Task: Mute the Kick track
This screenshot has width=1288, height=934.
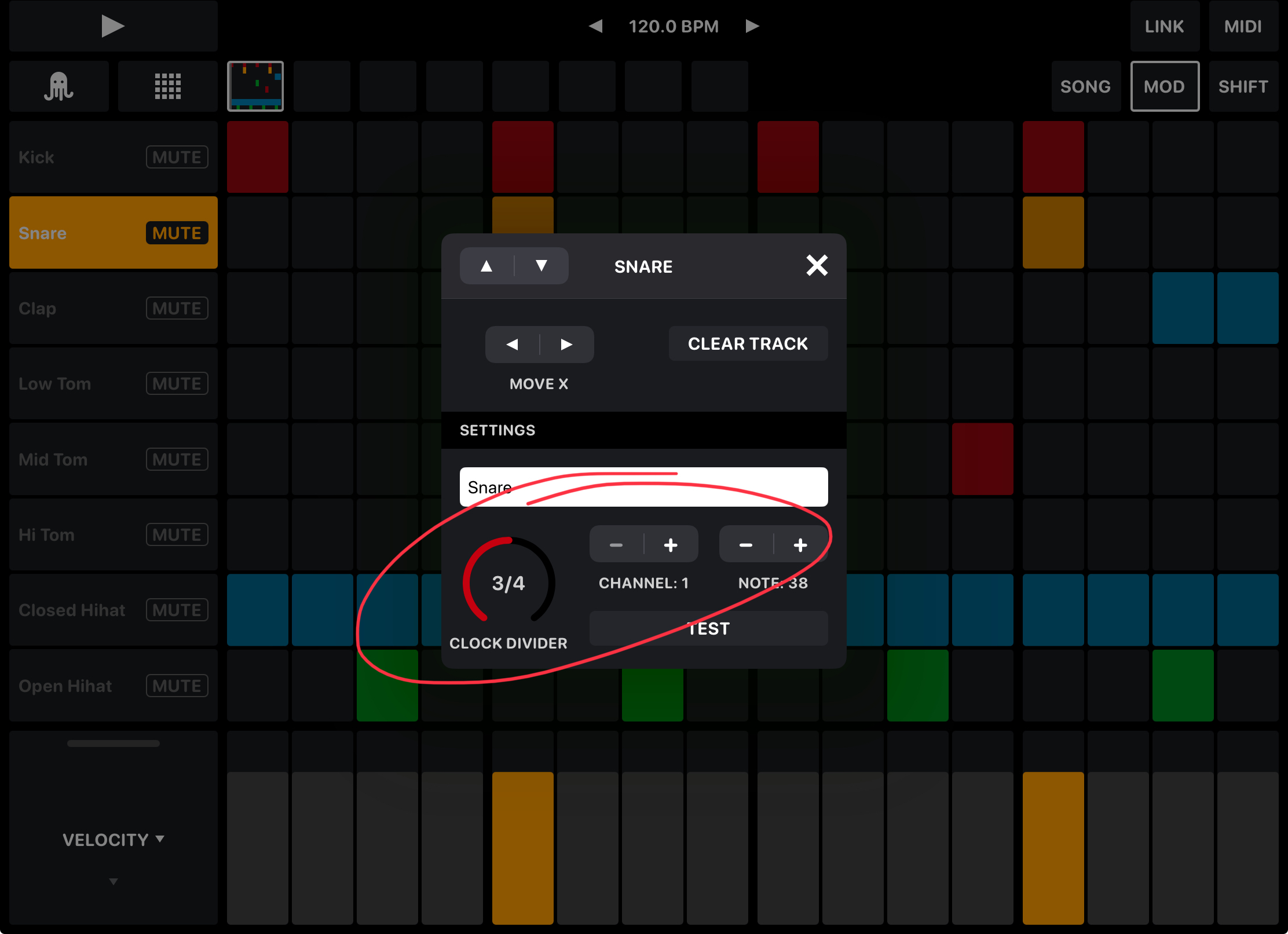Action: pos(177,157)
